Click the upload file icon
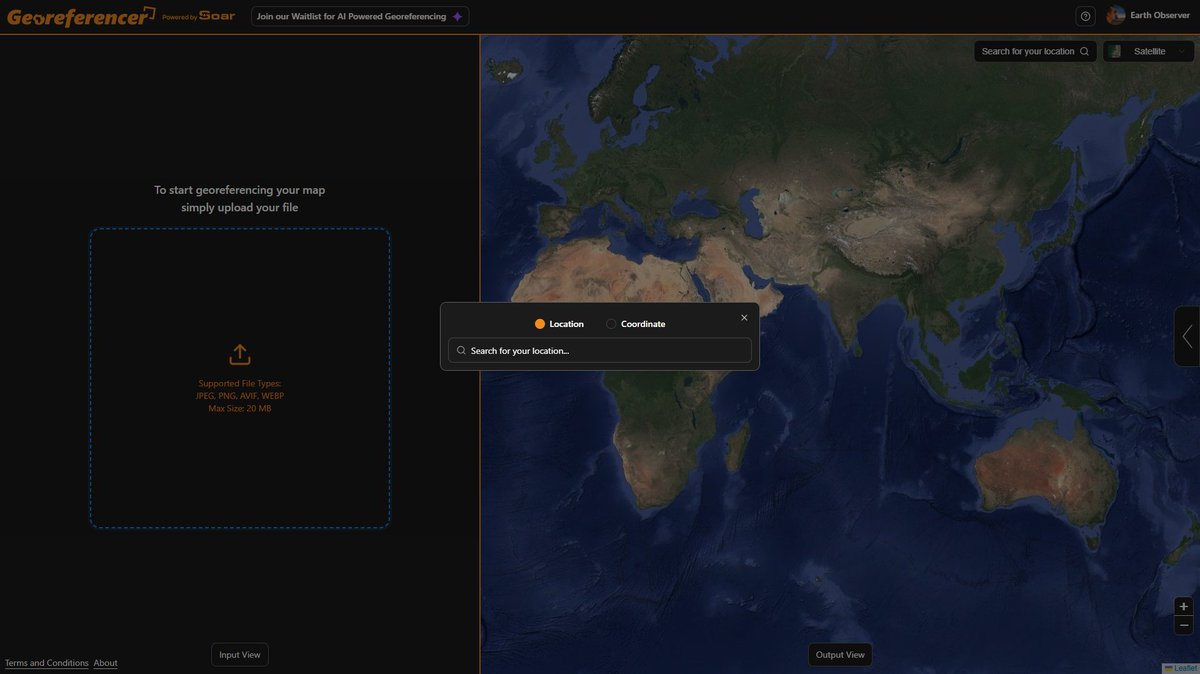 tap(239, 354)
